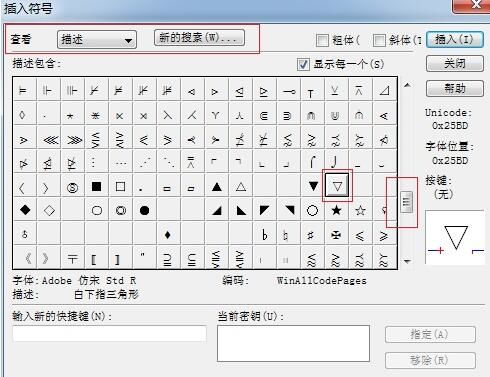Open the 描述 view dropdown

[97, 40]
